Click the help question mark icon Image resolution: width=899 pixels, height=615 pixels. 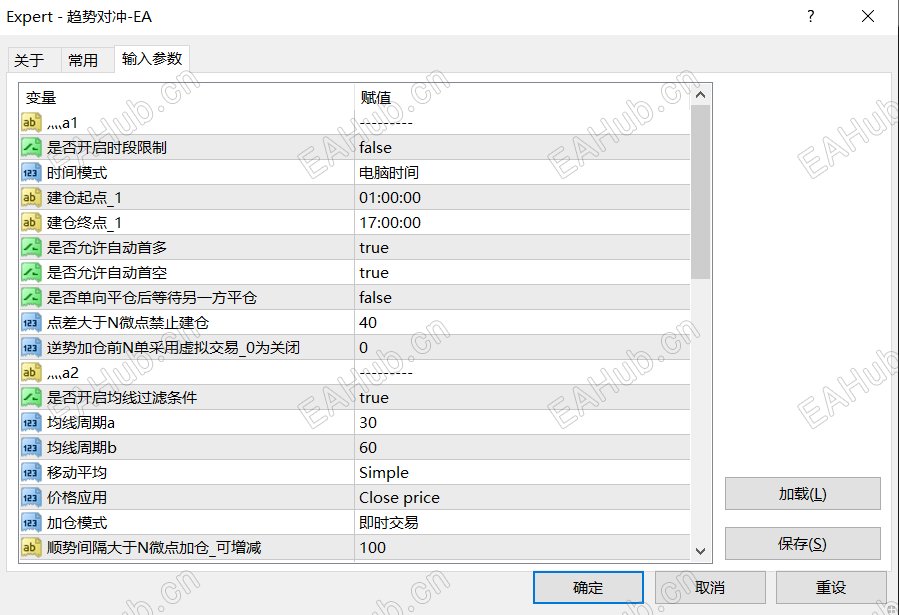pos(811,16)
